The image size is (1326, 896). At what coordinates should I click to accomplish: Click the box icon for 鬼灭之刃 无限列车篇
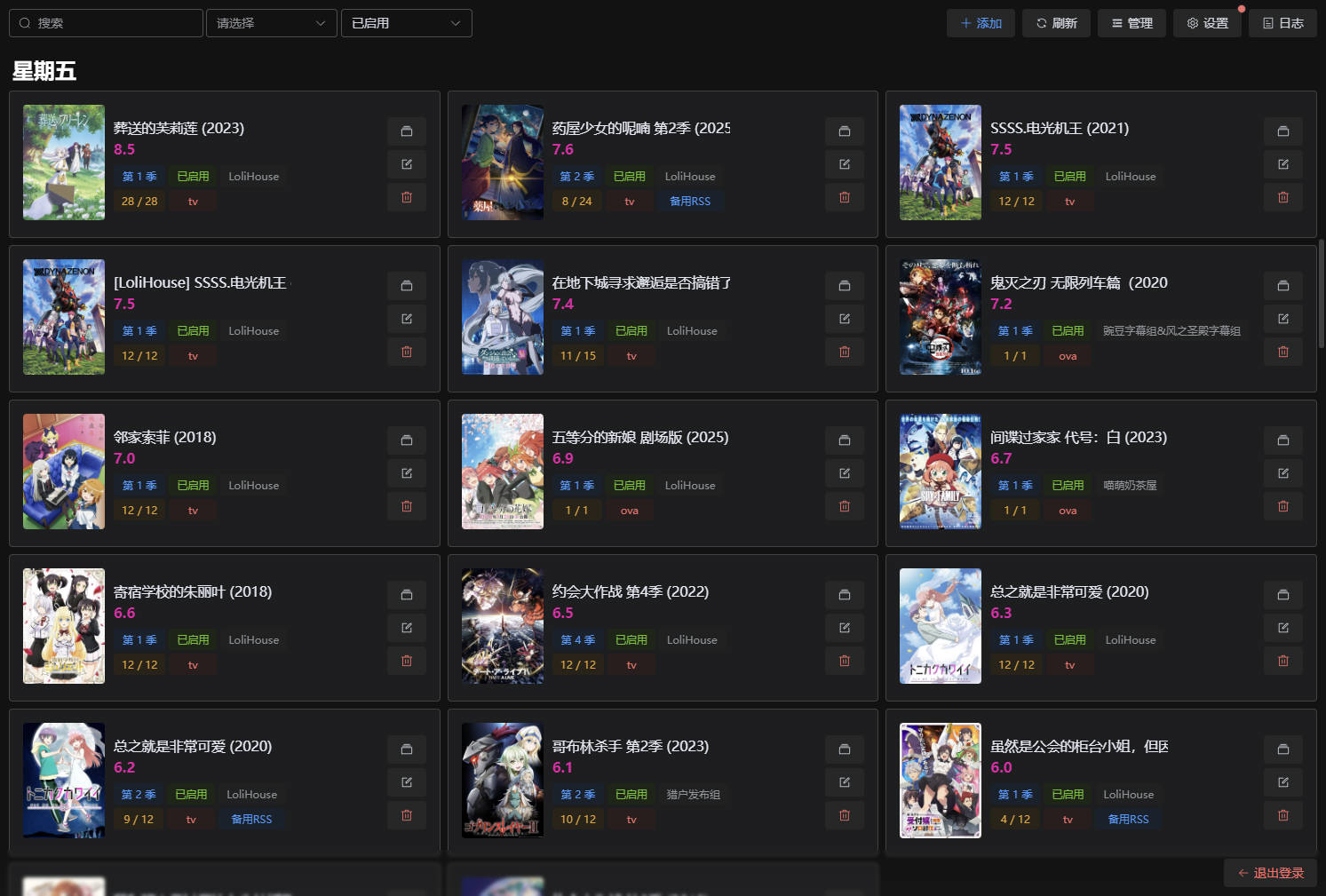[1282, 286]
